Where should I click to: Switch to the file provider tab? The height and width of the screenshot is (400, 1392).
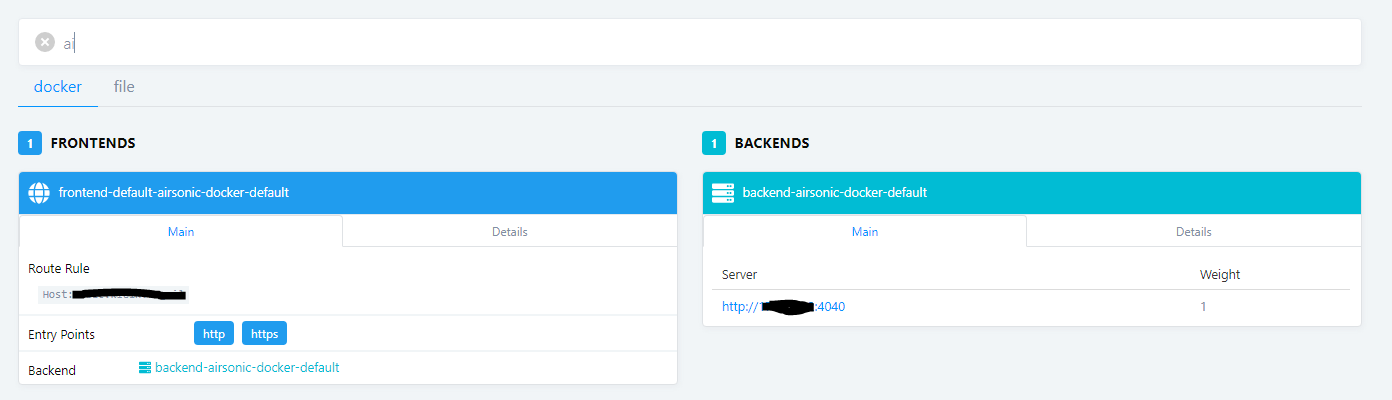pos(124,87)
